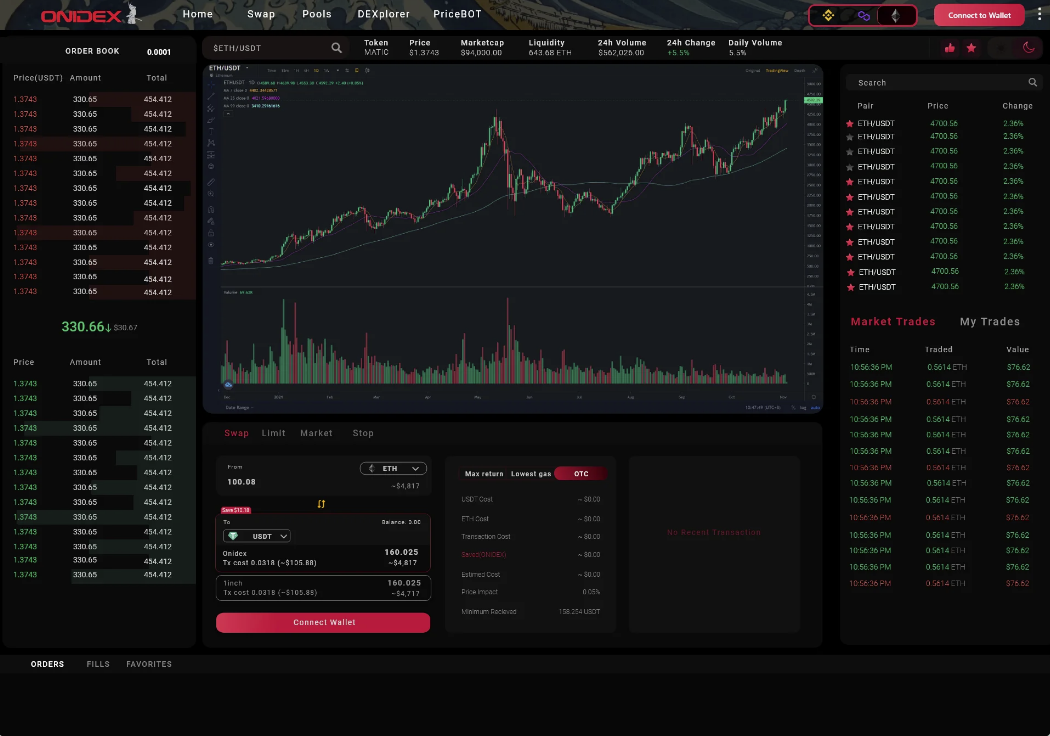Switch to the Market order tab
The image size is (1050, 736).
(316, 433)
